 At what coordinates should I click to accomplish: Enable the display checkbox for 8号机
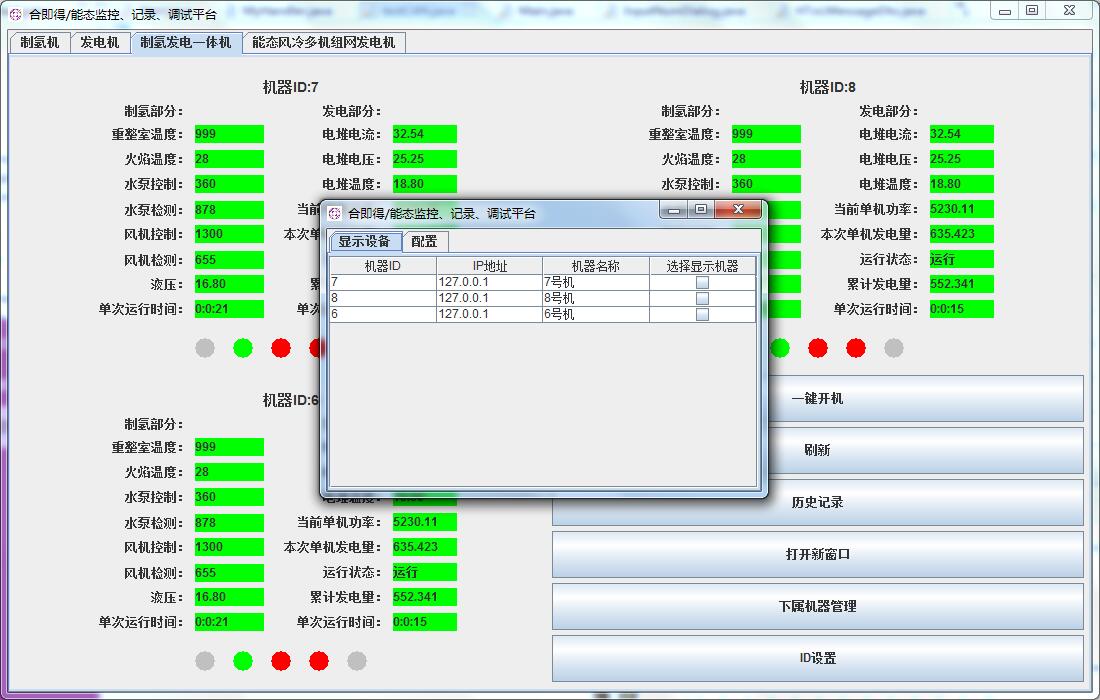tap(702, 298)
